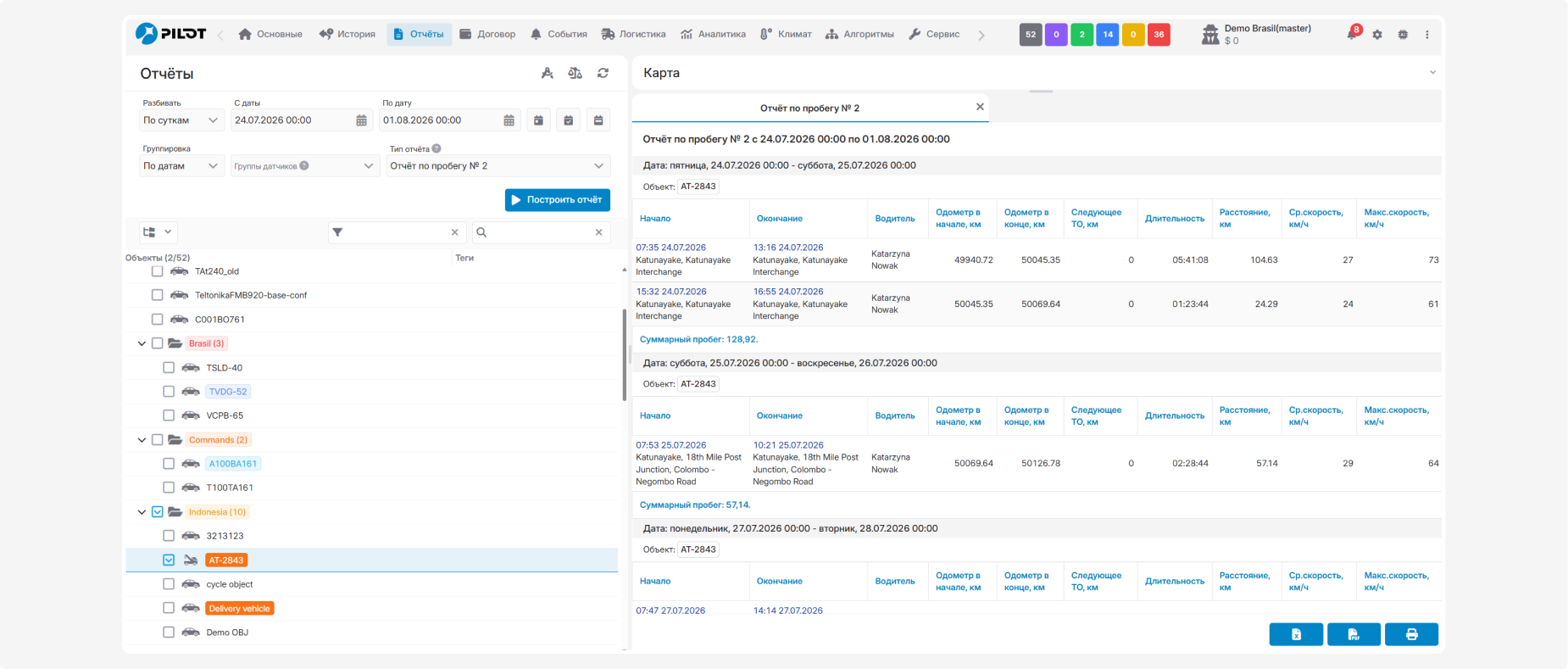Select the A100BA161 object label

click(x=233, y=464)
